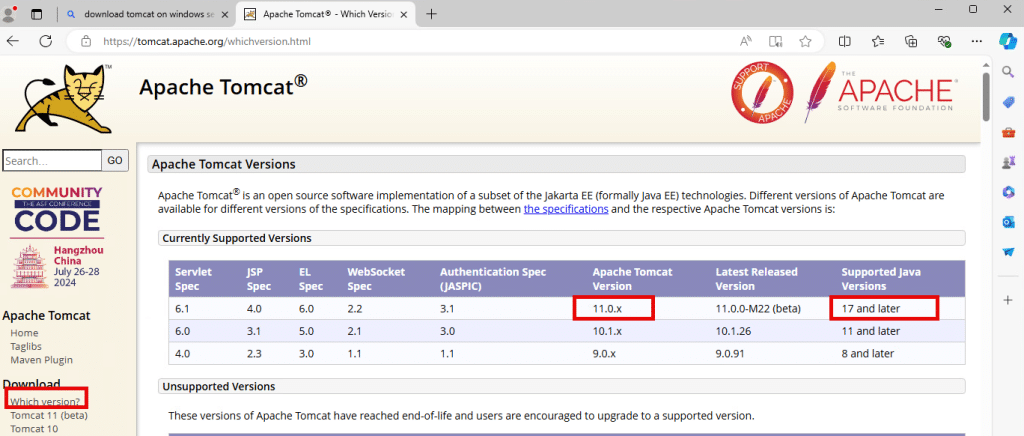Viewport: 1024px width, 436px height.
Task: Open the split screen icon
Action: point(844,41)
